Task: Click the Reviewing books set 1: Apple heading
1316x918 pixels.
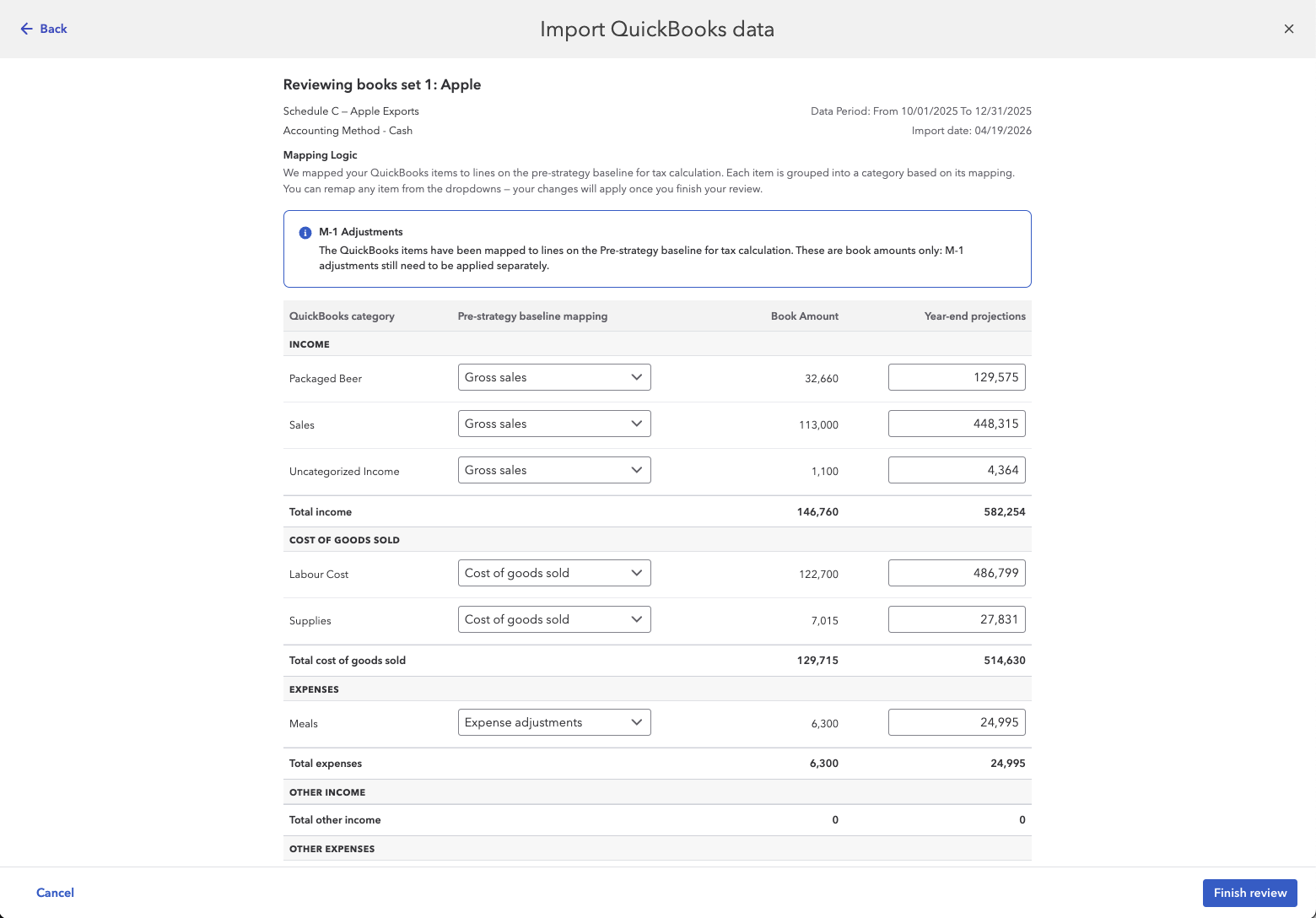Action: 382,84
